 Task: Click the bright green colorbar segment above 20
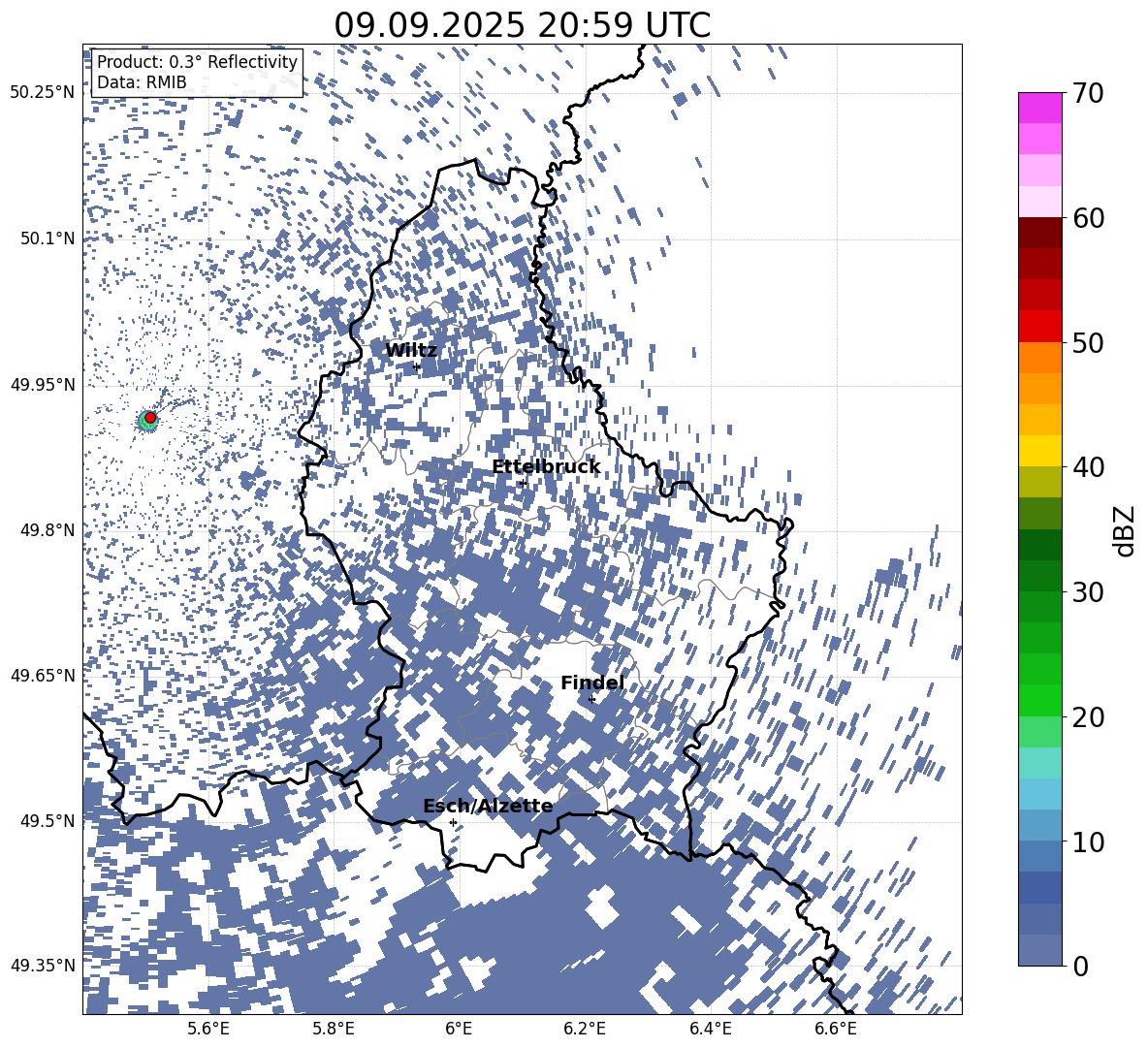[1039, 701]
